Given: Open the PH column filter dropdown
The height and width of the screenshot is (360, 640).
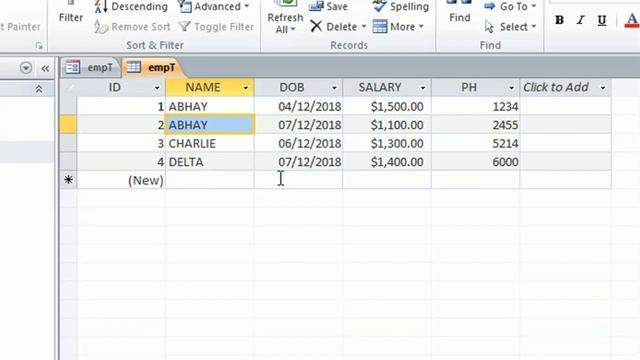Looking at the screenshot, I should pyautogui.click(x=511, y=88).
